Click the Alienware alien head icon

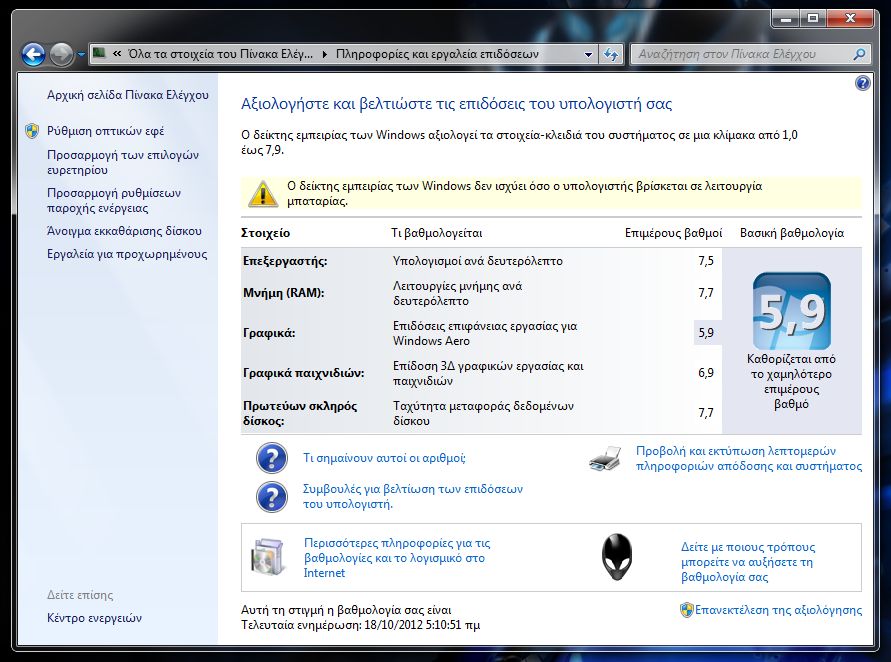pyautogui.click(x=617, y=557)
